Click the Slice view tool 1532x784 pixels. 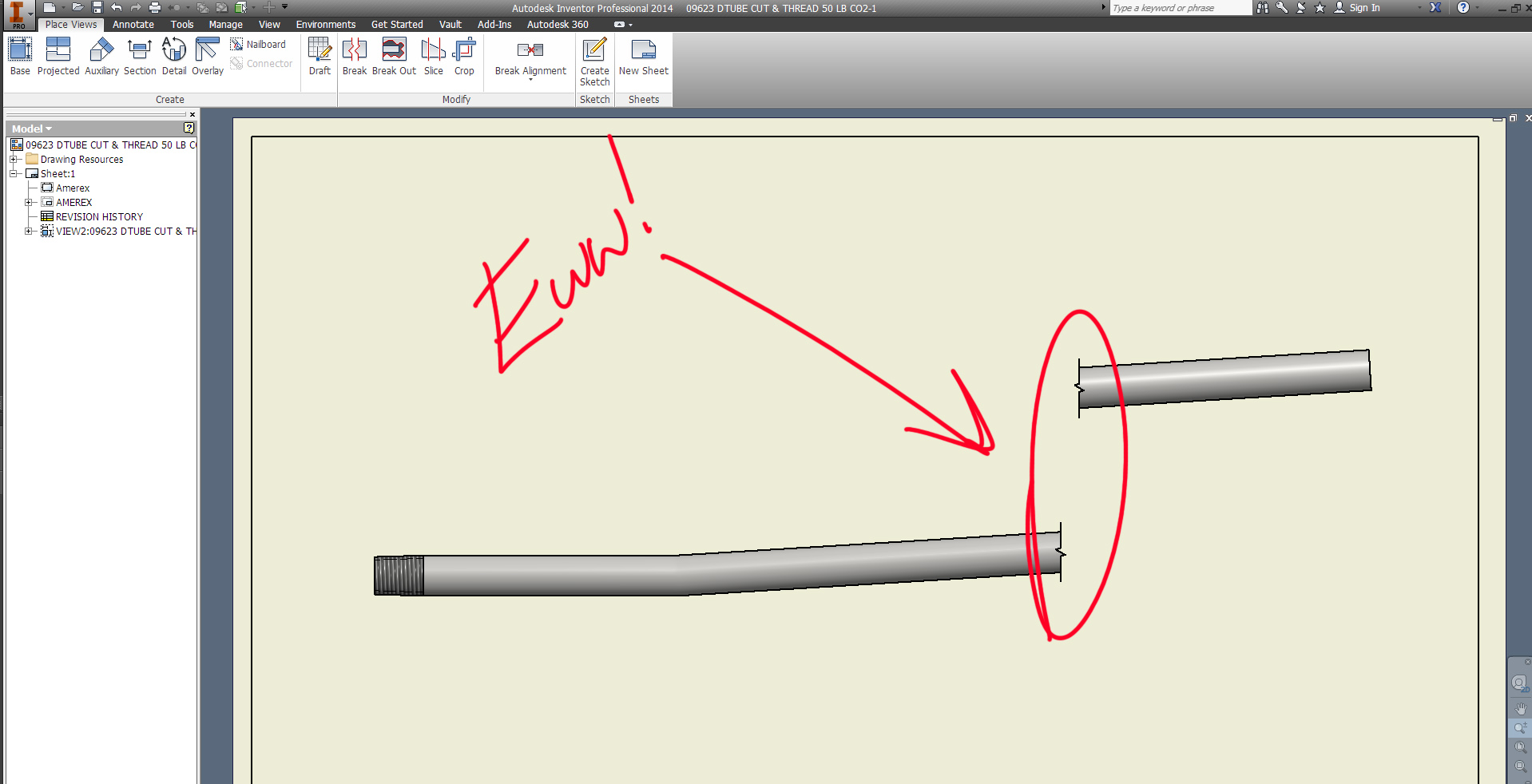click(434, 56)
